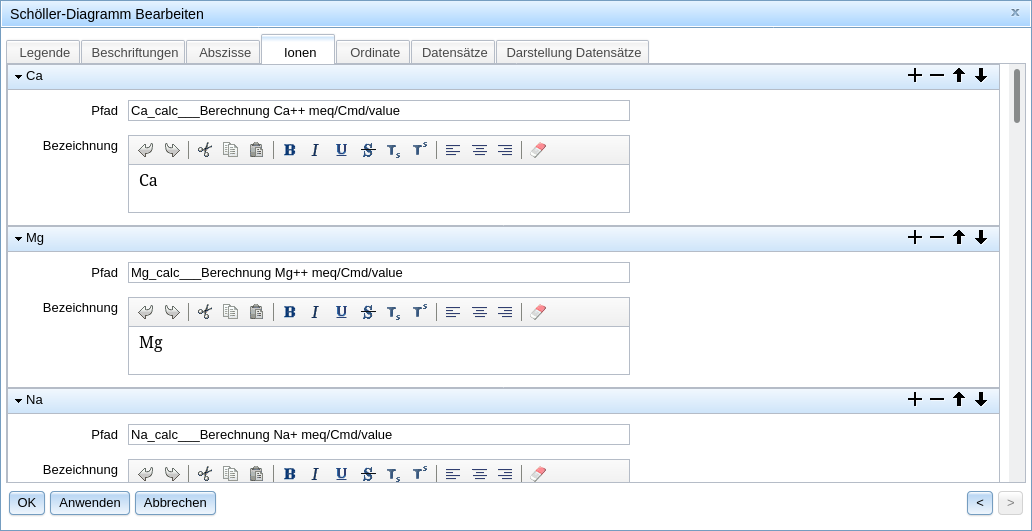Click Redo in the Ca Bezeichnung editor
Image resolution: width=1032 pixels, height=531 pixels.
coord(172,150)
